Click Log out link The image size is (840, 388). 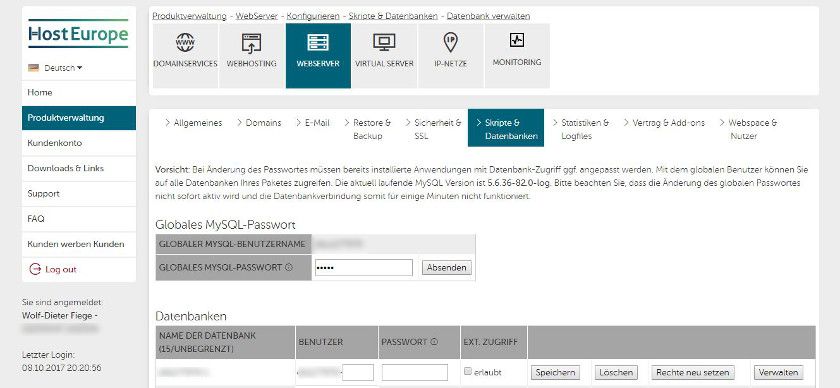(61, 270)
